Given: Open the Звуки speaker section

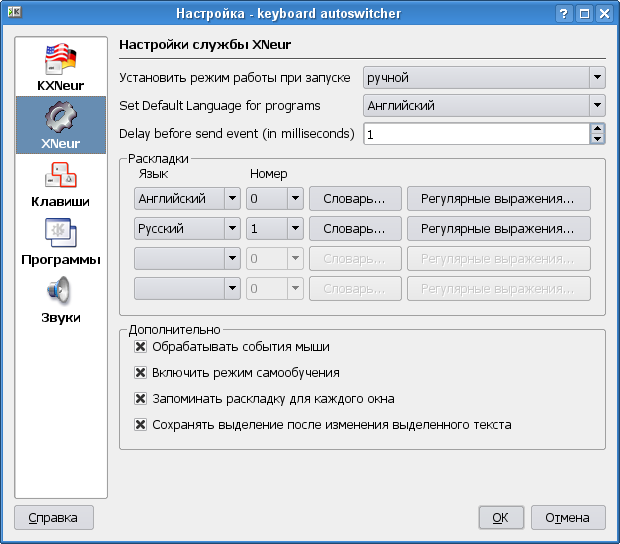Looking at the screenshot, I should click(61, 299).
